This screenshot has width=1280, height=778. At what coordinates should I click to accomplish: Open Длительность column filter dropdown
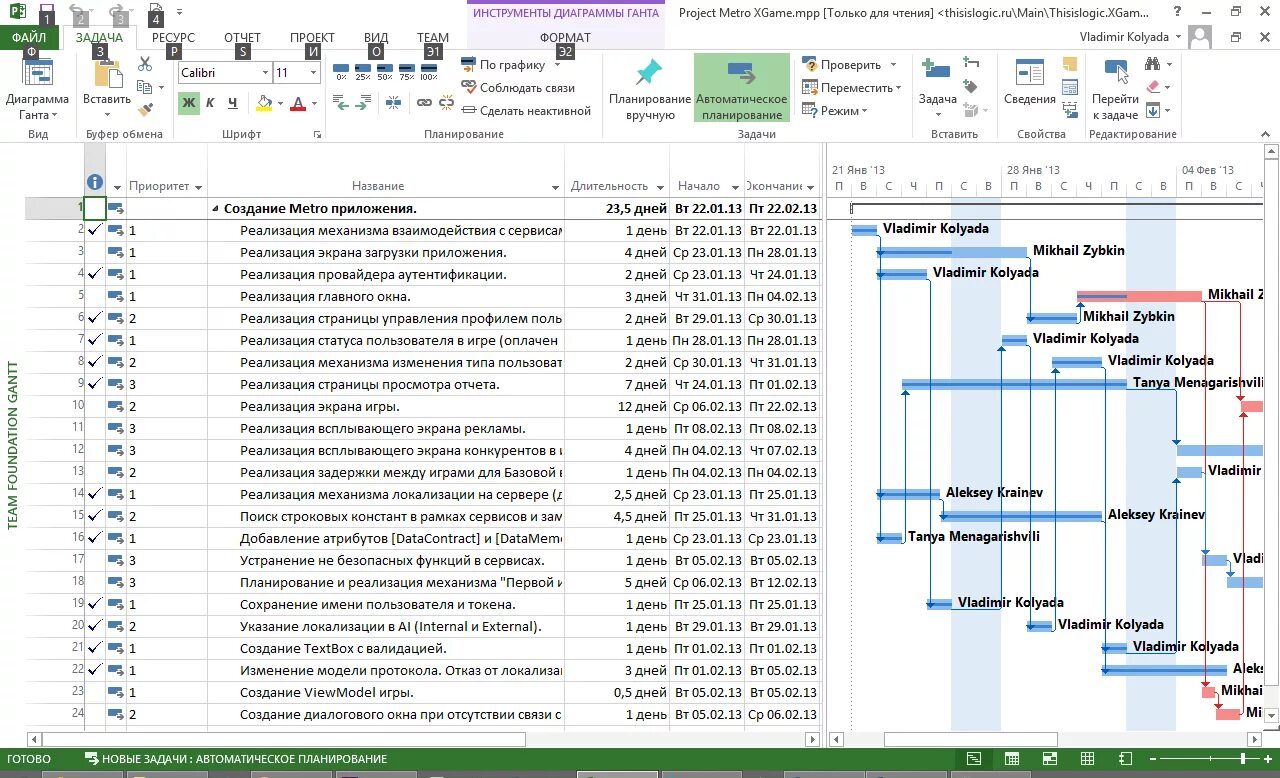click(x=659, y=186)
